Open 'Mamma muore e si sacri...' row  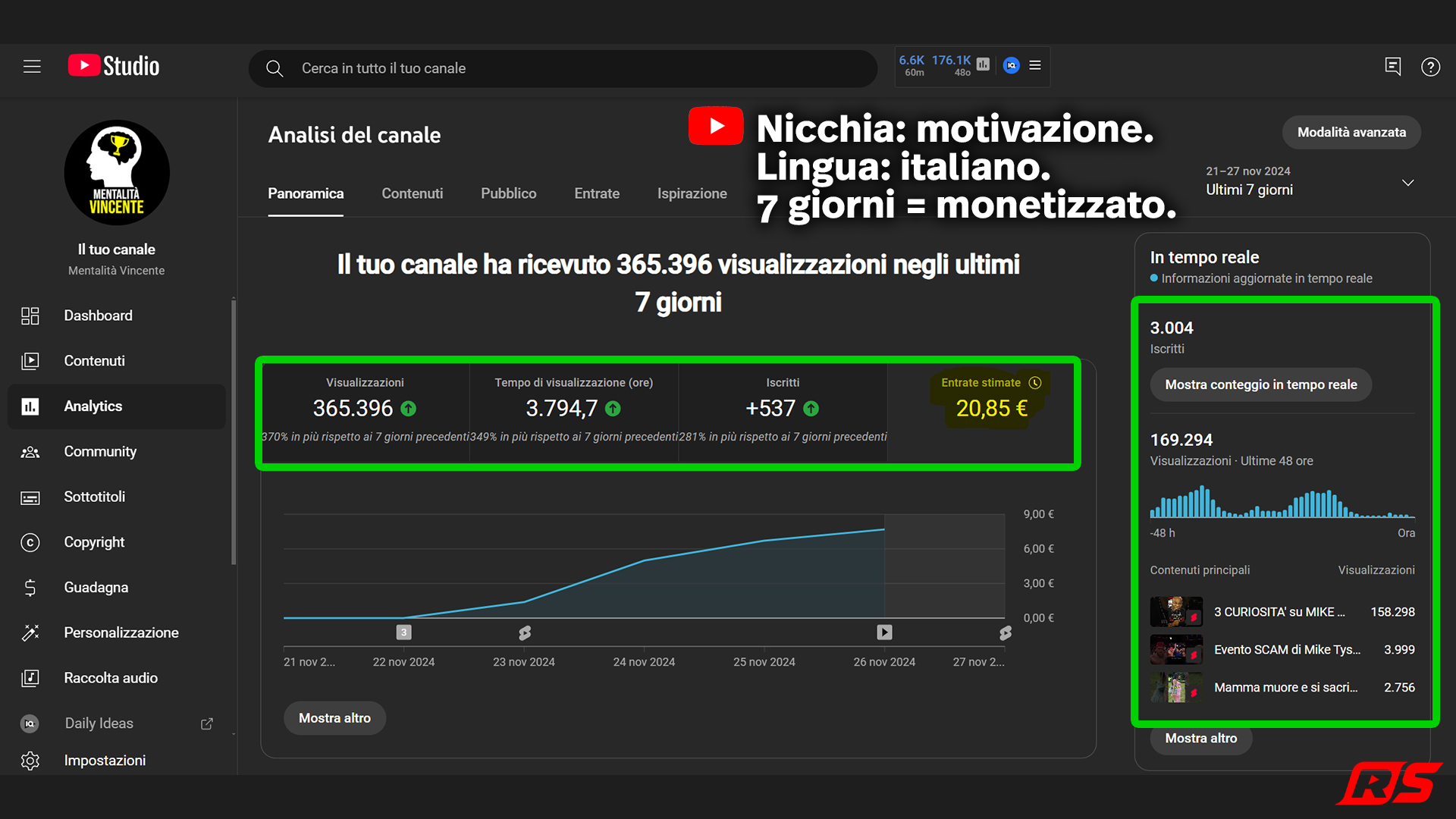(x=1282, y=688)
